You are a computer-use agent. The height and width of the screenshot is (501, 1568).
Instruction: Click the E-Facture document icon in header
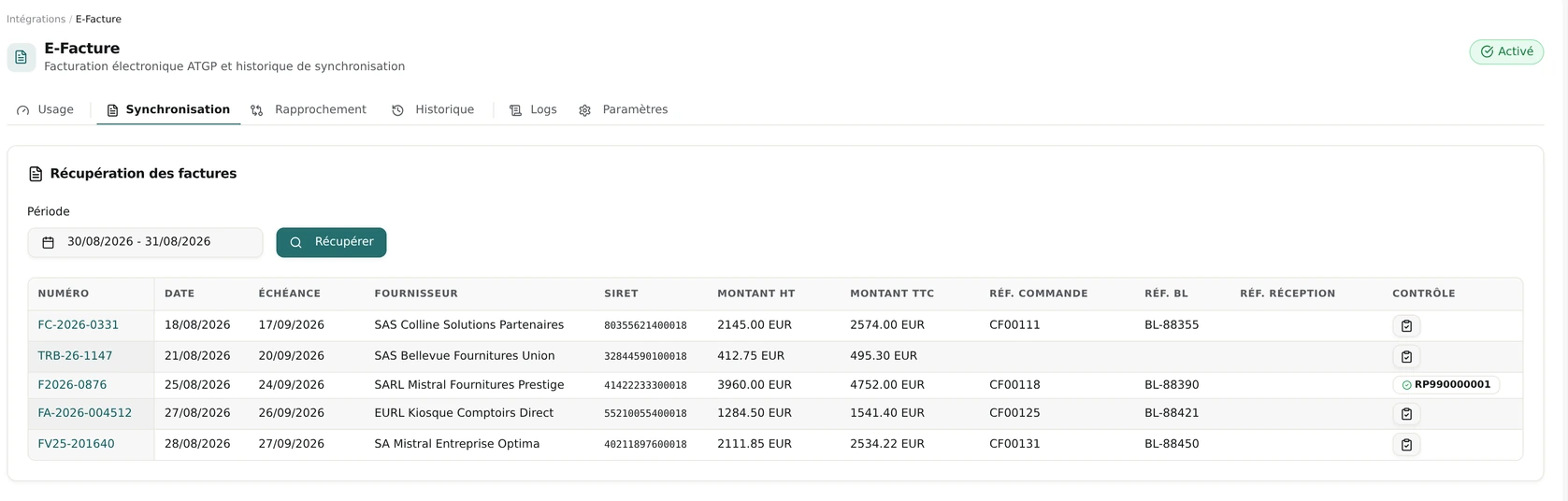pyautogui.click(x=22, y=57)
